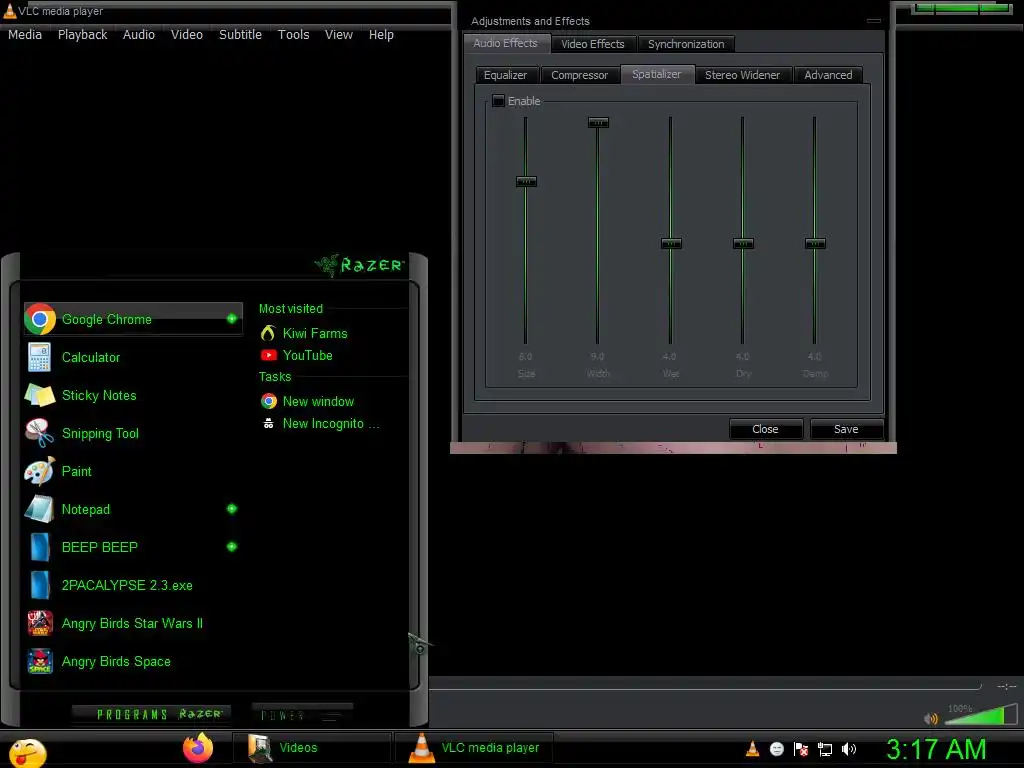Open New Incognito window task
The image size is (1024, 768).
[330, 423]
